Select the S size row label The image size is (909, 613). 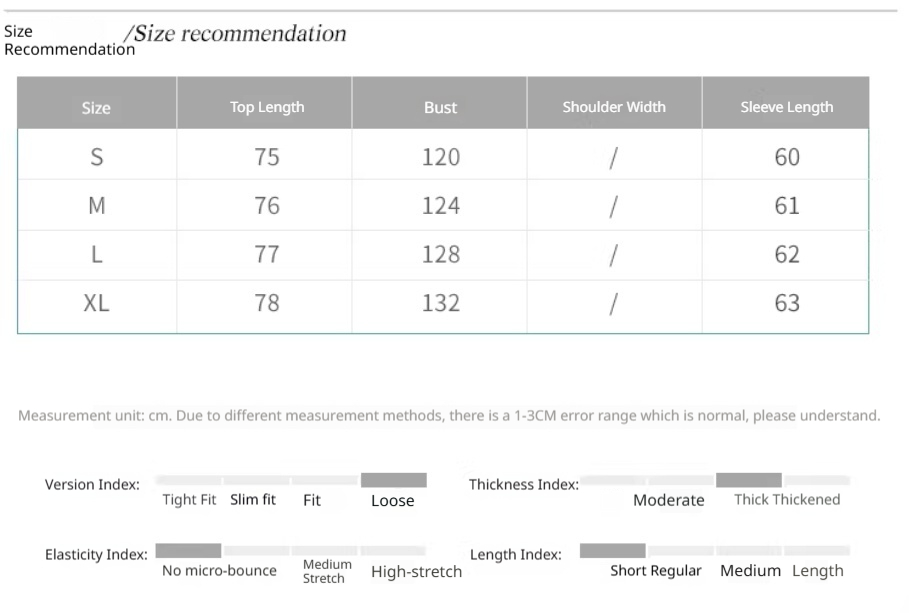(96, 157)
